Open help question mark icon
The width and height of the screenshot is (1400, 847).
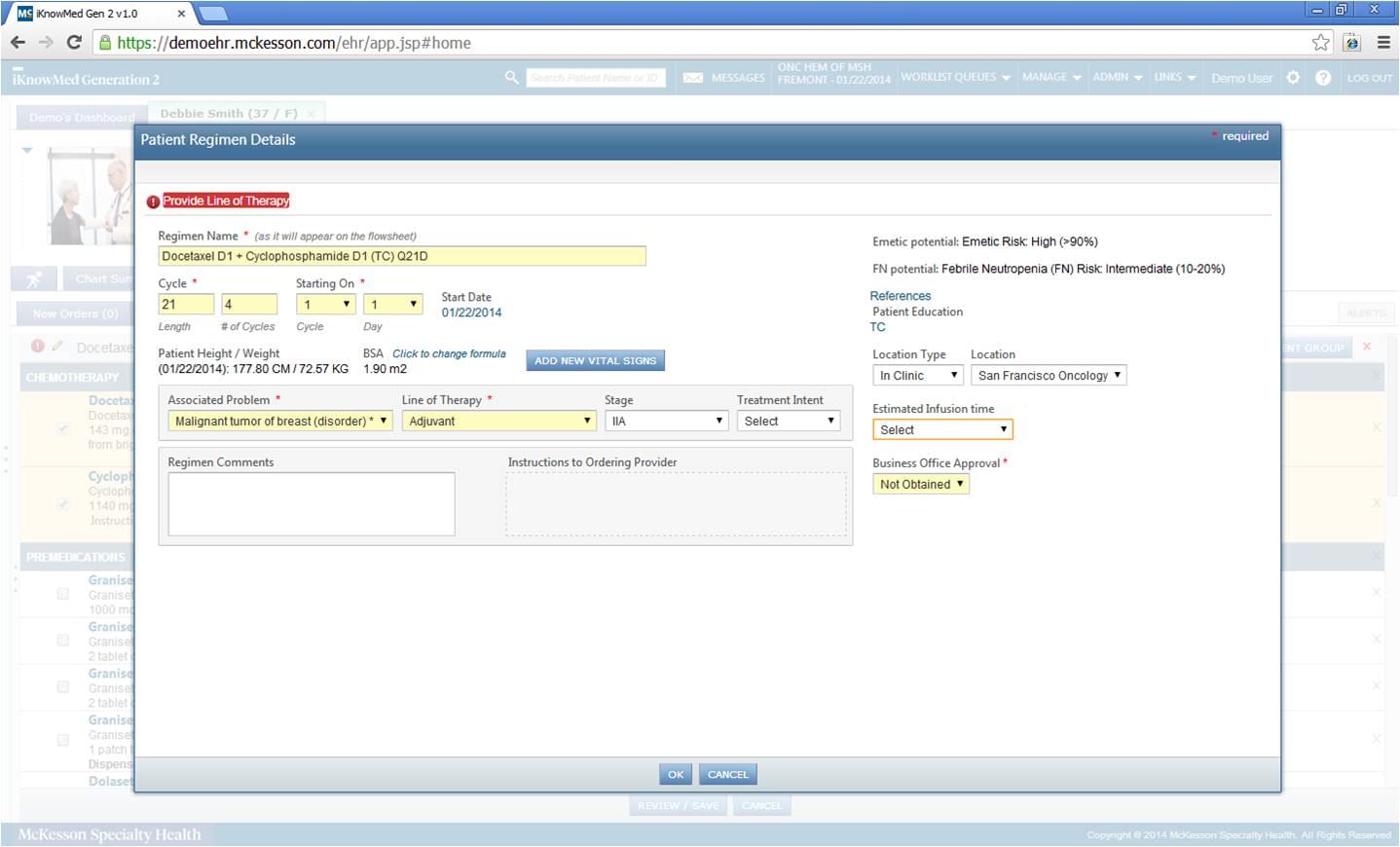point(1323,78)
